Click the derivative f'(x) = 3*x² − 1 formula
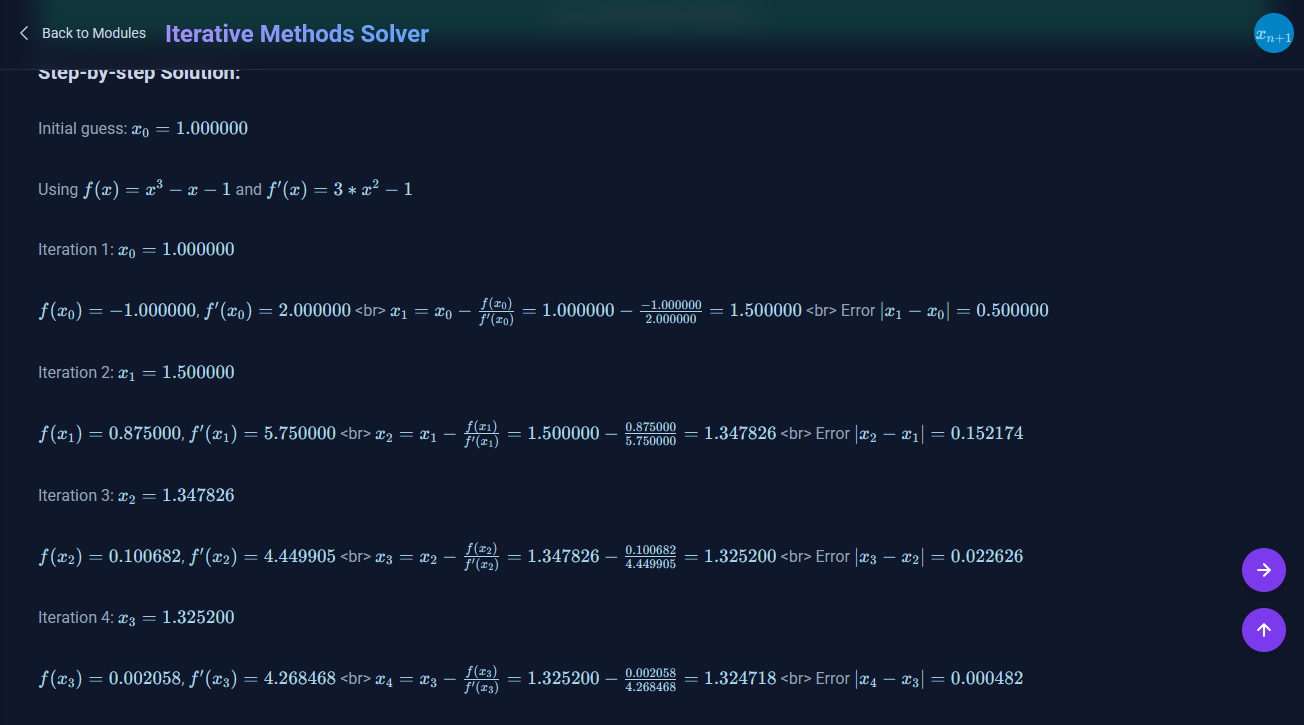Viewport: 1304px width, 725px height. (x=339, y=189)
